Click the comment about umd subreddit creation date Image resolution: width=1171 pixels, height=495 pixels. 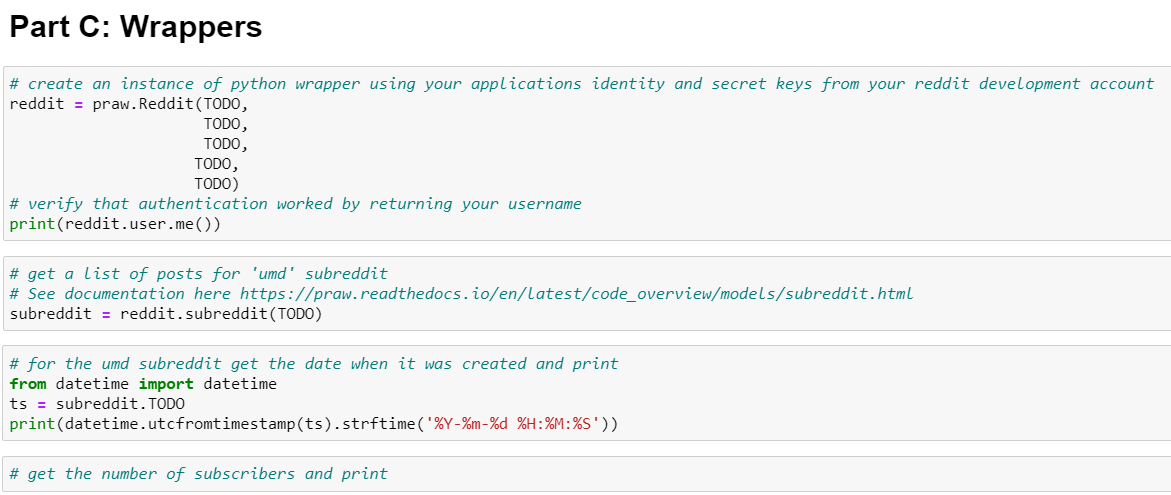pos(314,364)
